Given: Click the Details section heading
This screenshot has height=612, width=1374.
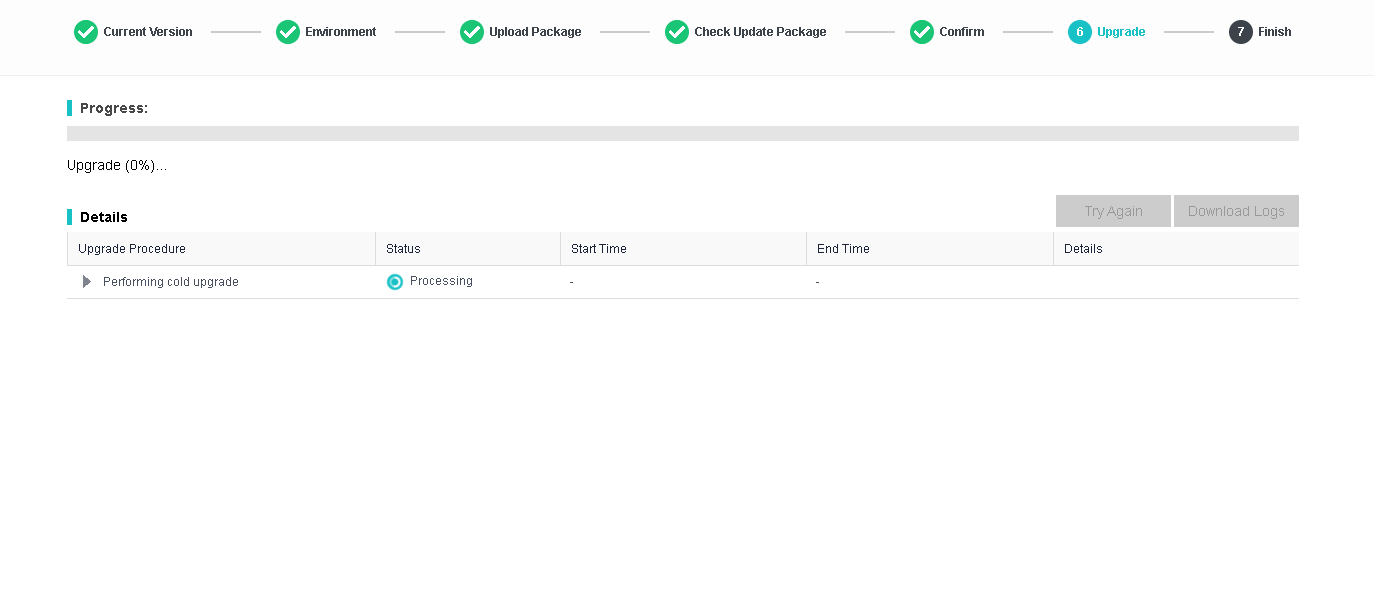Looking at the screenshot, I should tap(104, 217).
